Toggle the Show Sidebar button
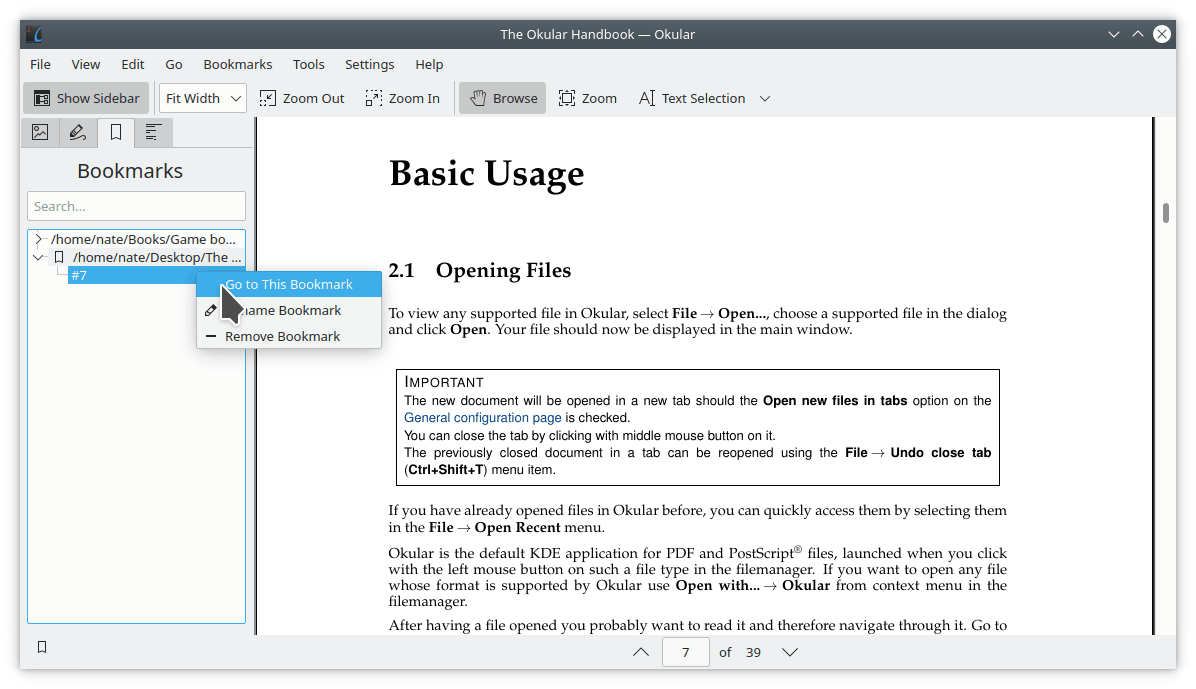 pyautogui.click(x=87, y=98)
